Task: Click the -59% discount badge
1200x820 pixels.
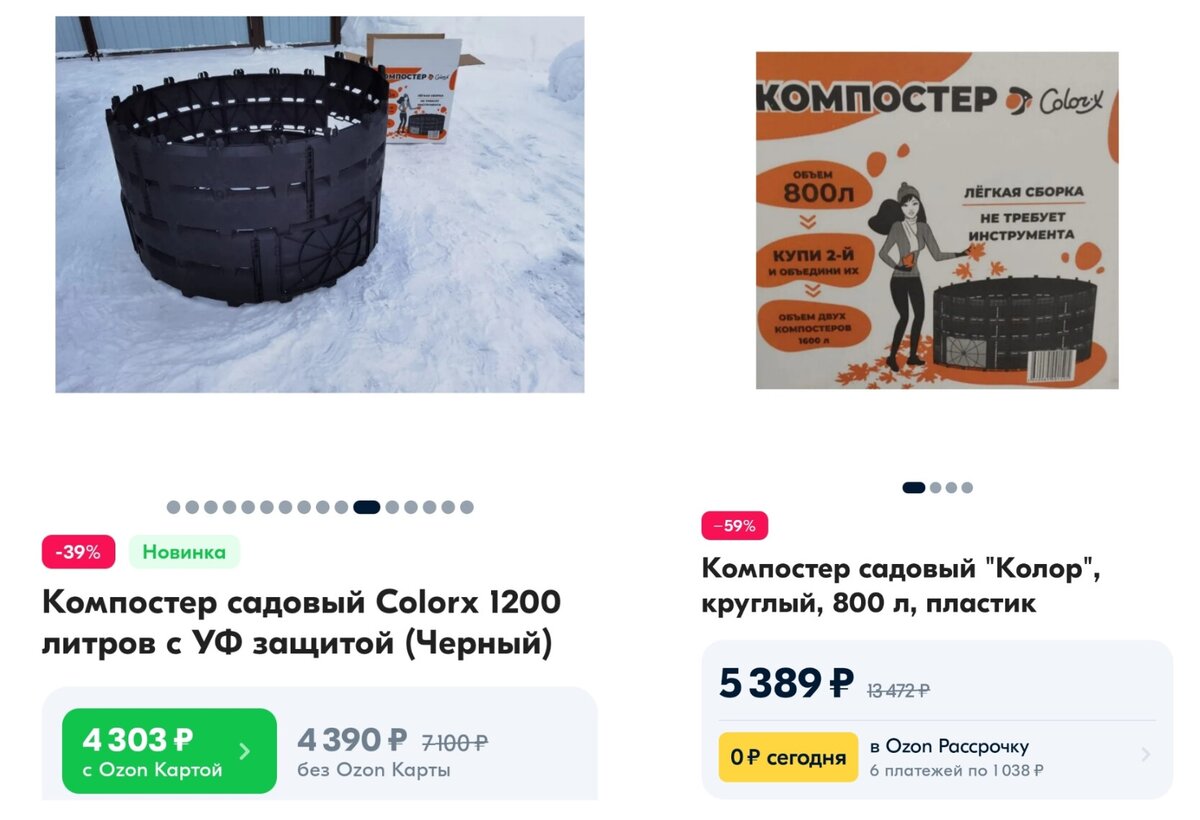Action: point(735,526)
